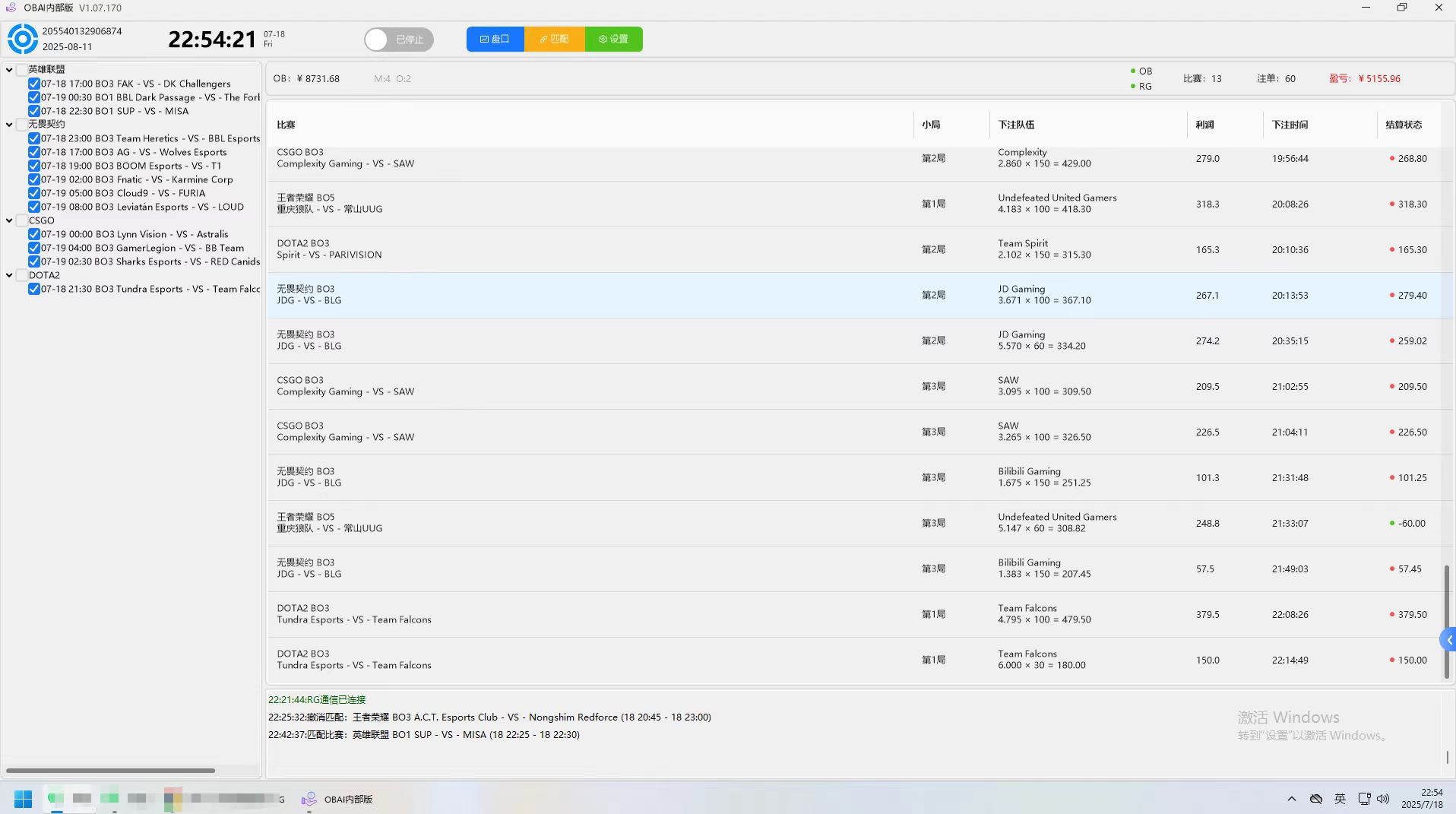Collapse the 英雄联盟 tree group
Viewport: 1456px width, 814px height.
(x=9, y=70)
